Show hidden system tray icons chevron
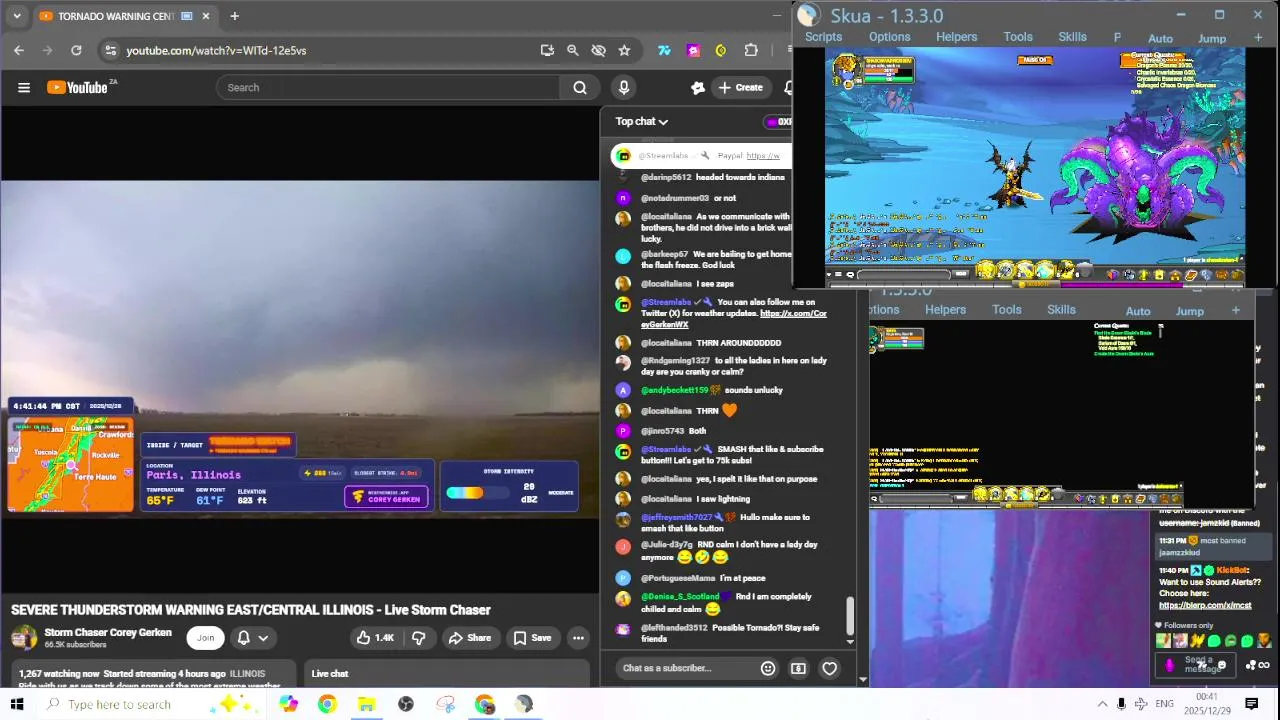 click(1102, 704)
